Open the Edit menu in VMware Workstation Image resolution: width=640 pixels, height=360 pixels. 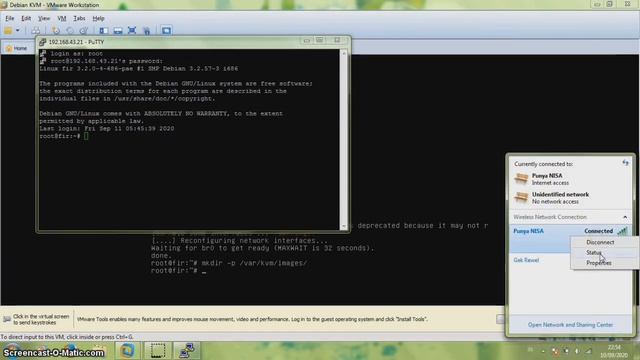click(x=26, y=18)
